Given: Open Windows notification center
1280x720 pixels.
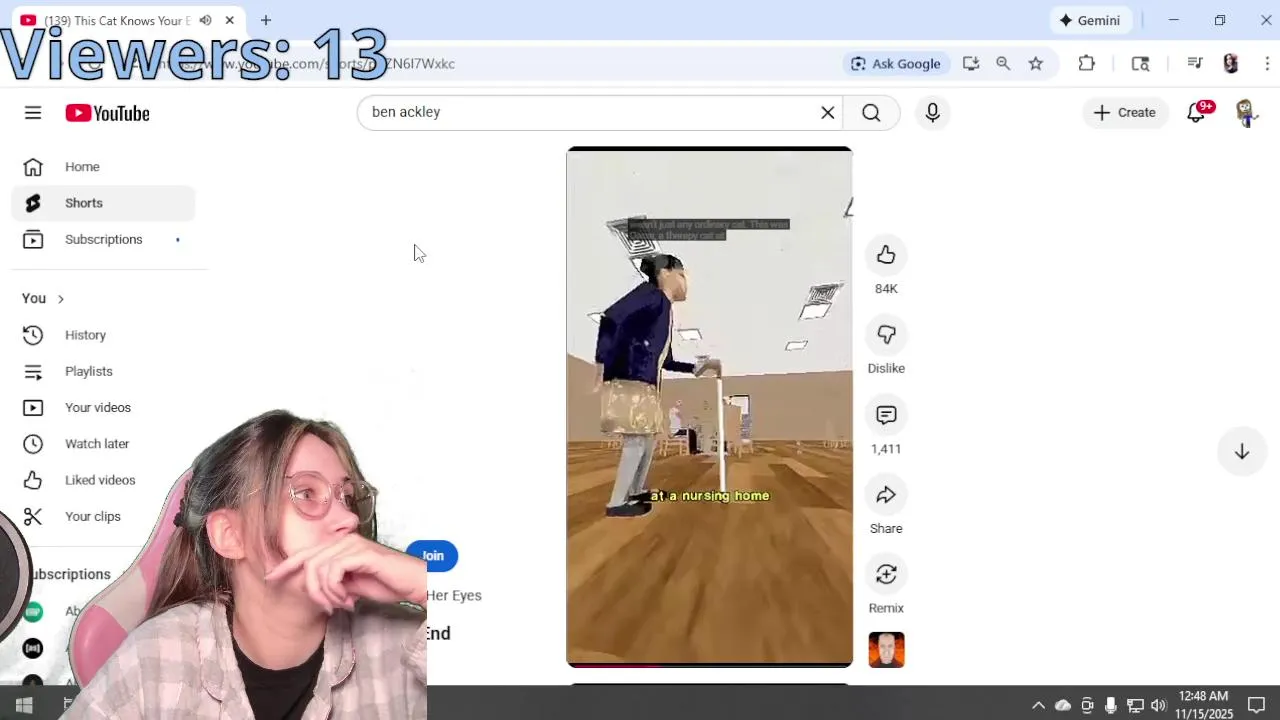Looking at the screenshot, I should tap(1256, 705).
